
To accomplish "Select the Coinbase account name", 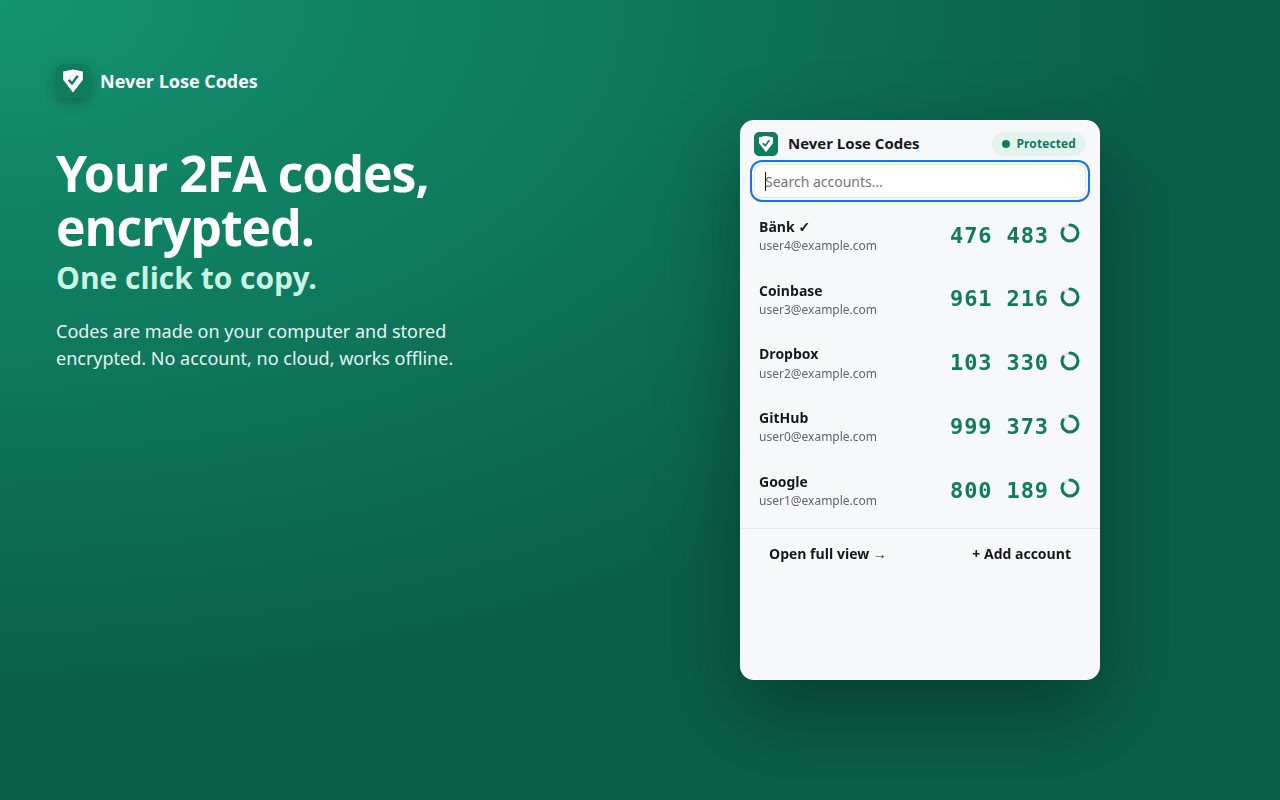I will tap(790, 291).
